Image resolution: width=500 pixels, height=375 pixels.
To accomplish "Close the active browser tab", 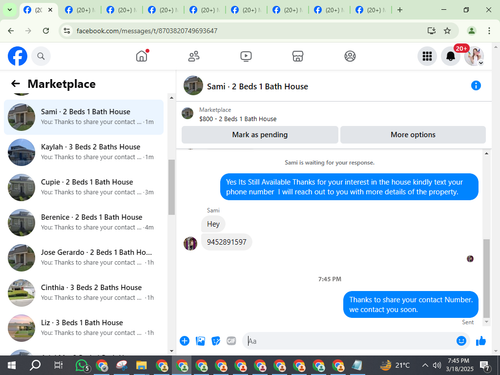I will [x=50, y=10].
